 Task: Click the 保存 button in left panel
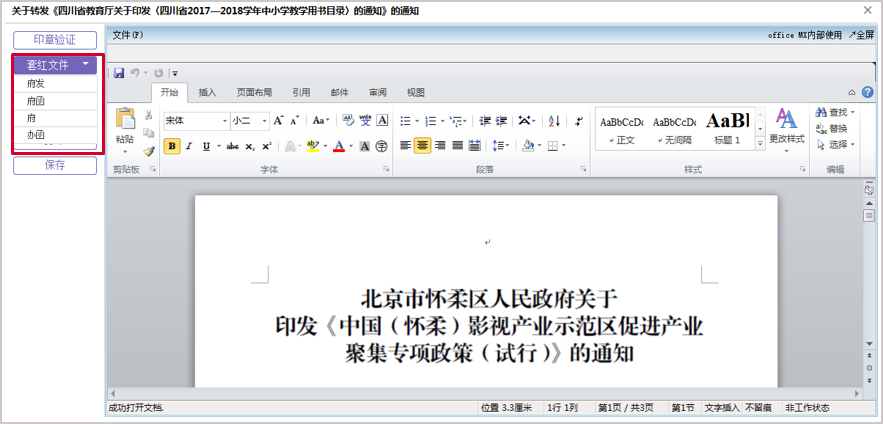click(x=55, y=166)
